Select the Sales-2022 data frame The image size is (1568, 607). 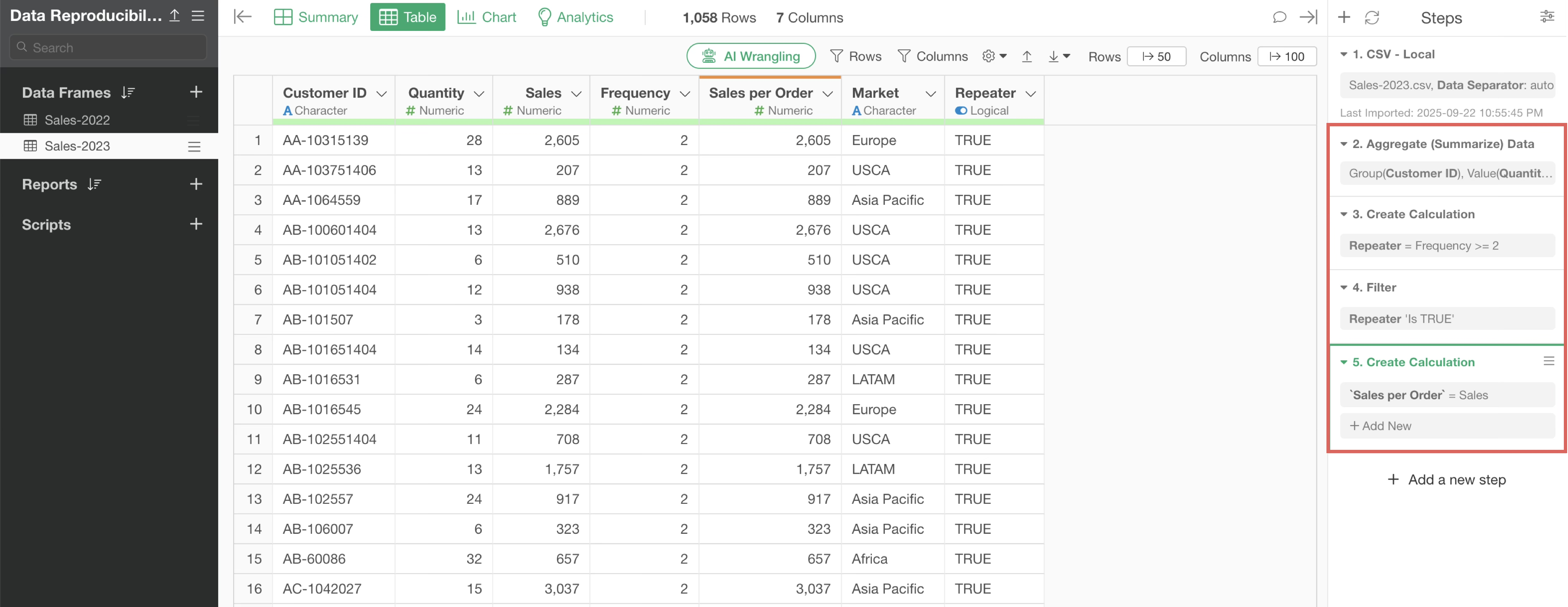pos(77,120)
